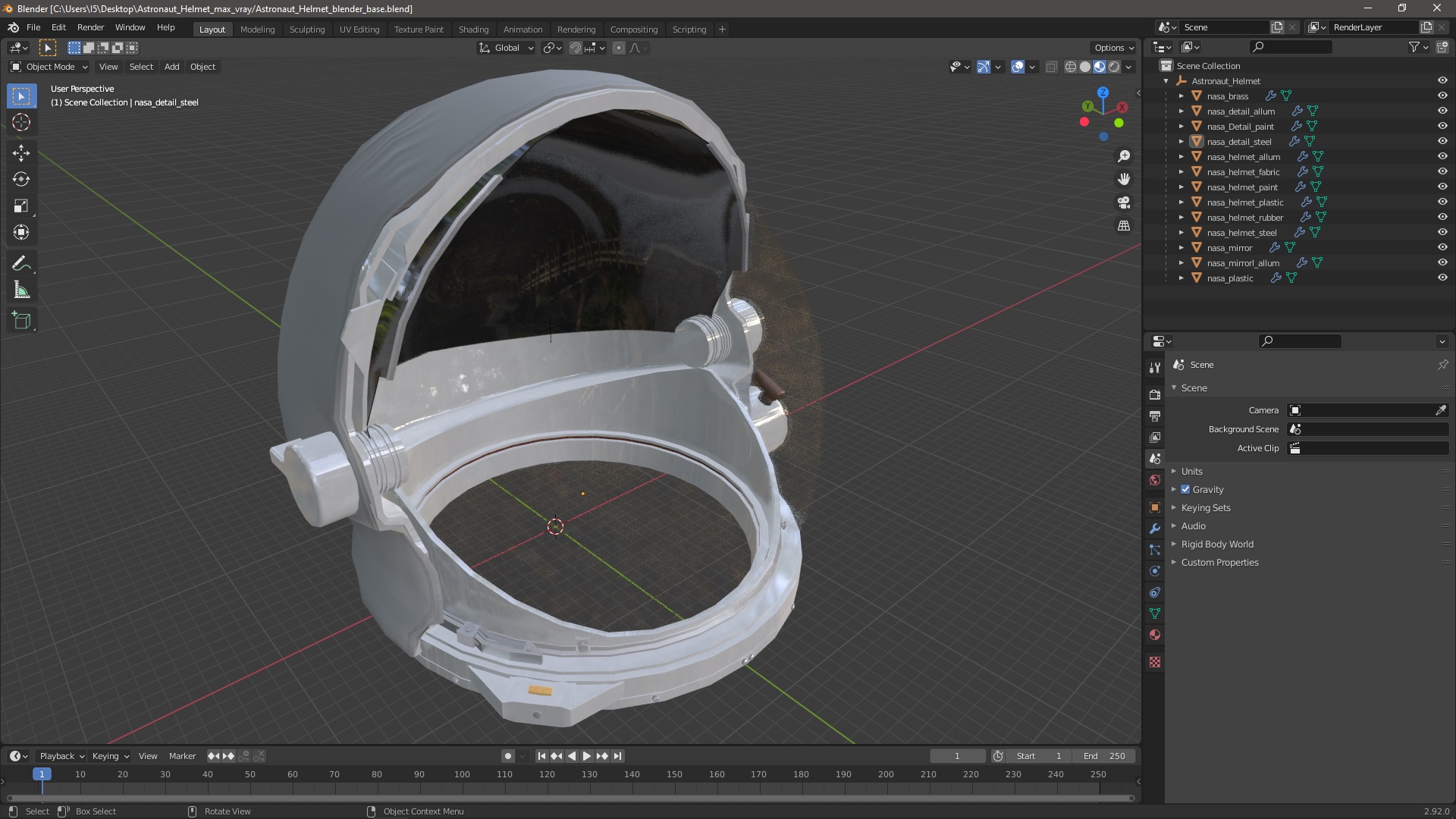Open the Object properties tab
The width and height of the screenshot is (1456, 819).
(1155, 507)
